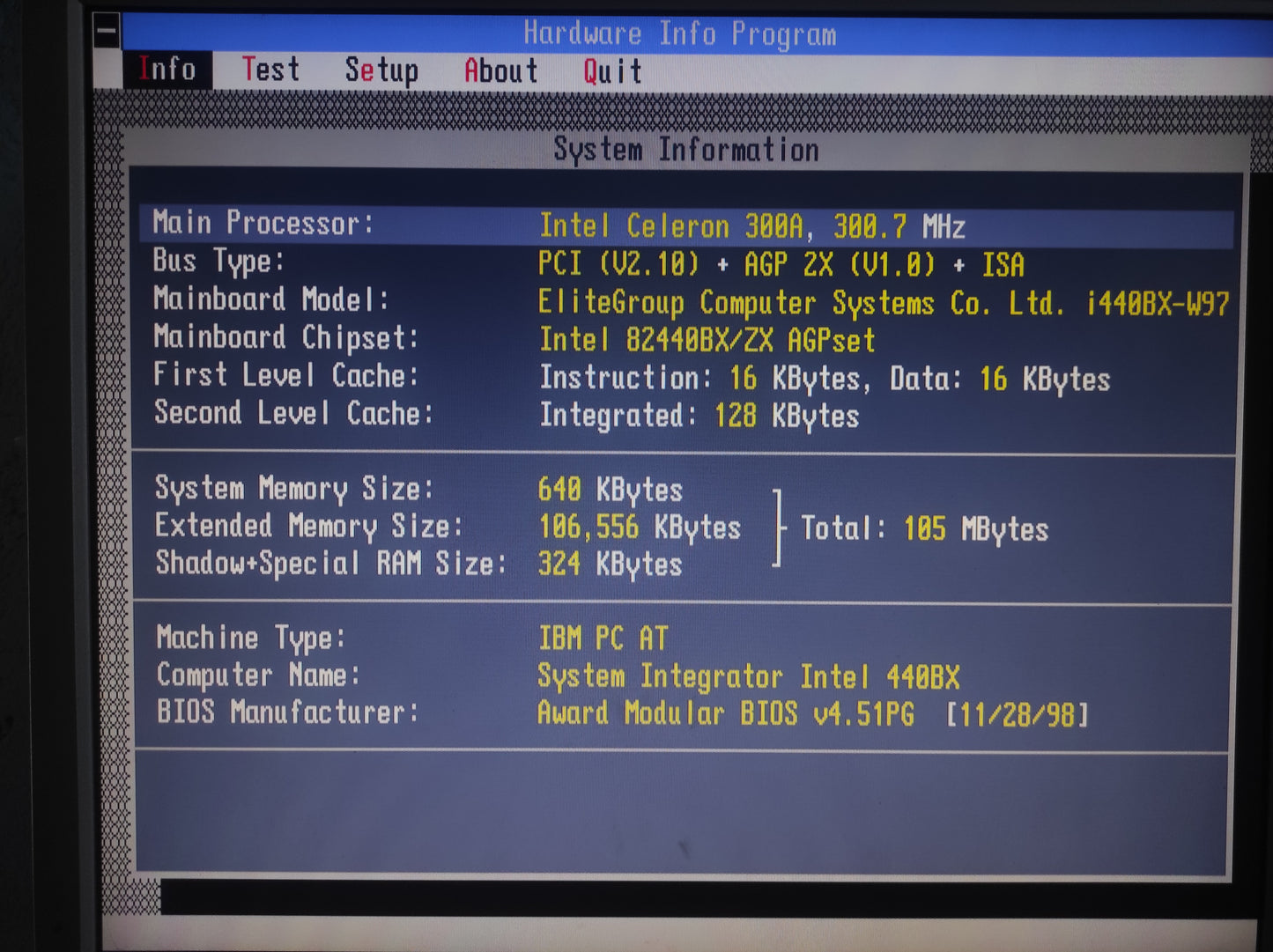Click the Mainboard Chipset line
Image resolution: width=1273 pixels, height=952 pixels.
click(x=514, y=339)
